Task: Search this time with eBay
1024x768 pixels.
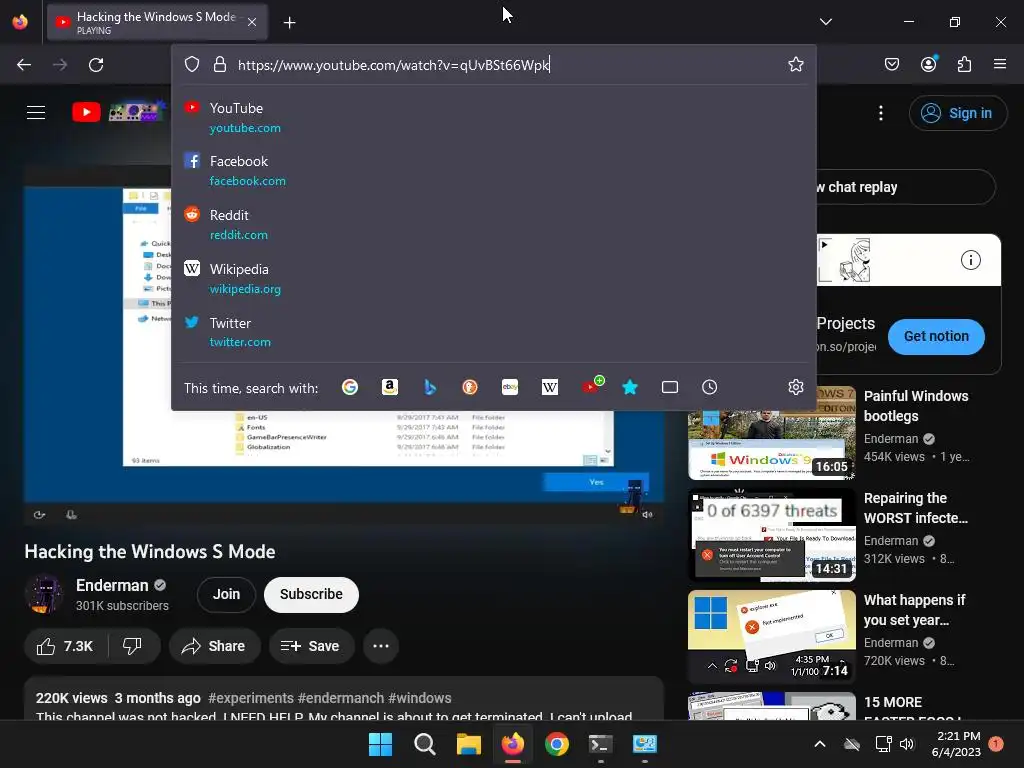Action: point(510,387)
